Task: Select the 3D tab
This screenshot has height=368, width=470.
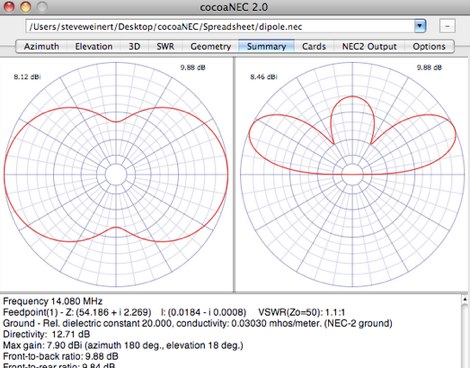Action: [134, 46]
